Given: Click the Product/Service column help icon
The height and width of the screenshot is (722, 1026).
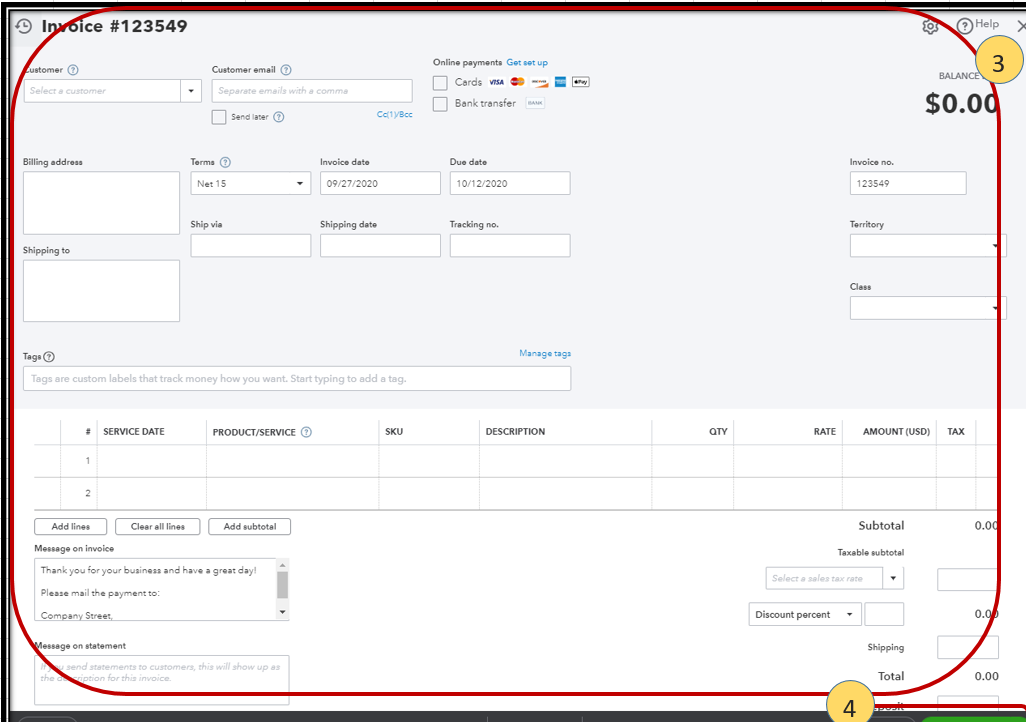Looking at the screenshot, I should [306, 432].
